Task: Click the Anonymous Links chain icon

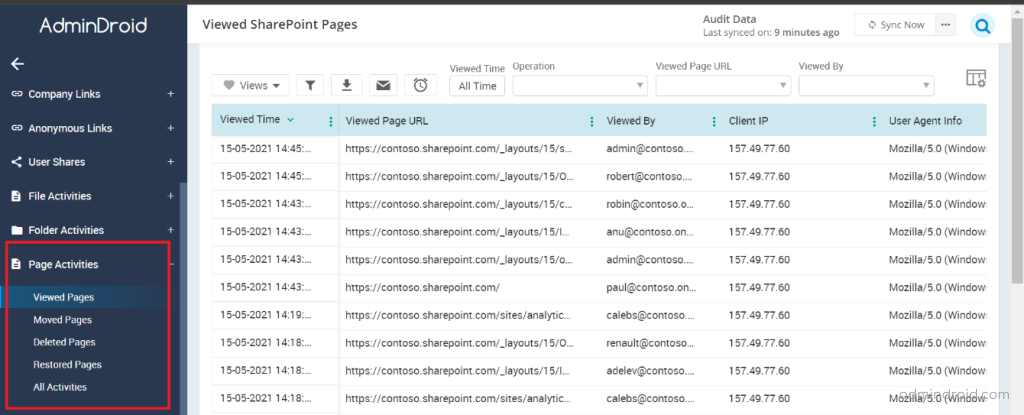Action: (18, 128)
